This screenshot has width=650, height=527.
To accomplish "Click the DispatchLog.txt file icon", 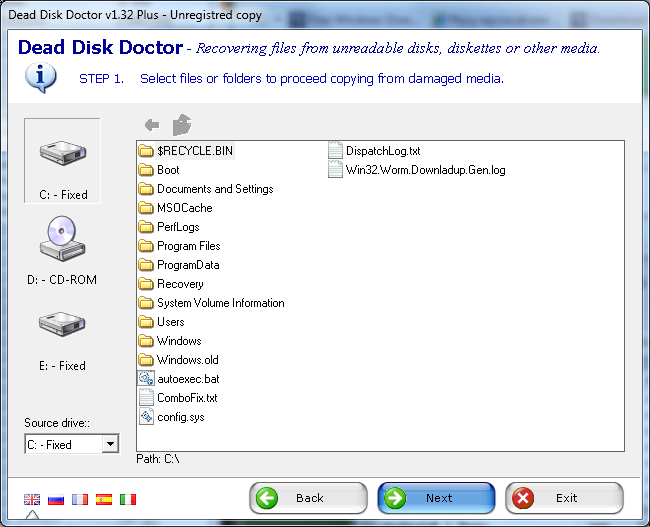I will pos(335,151).
